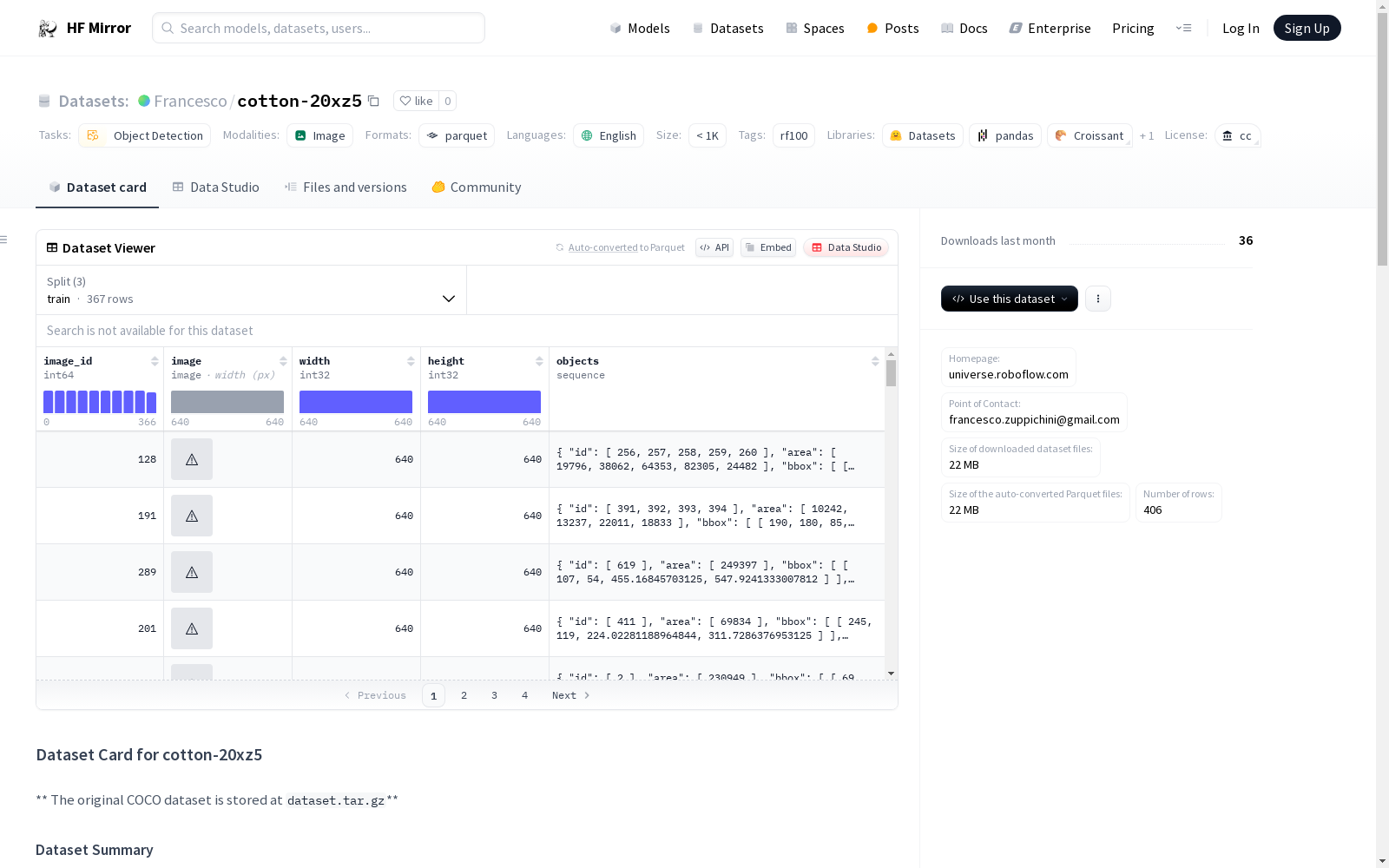Screen dimensions: 1389x868
Task: Click the Francesco user avatar icon
Action: [x=144, y=101]
